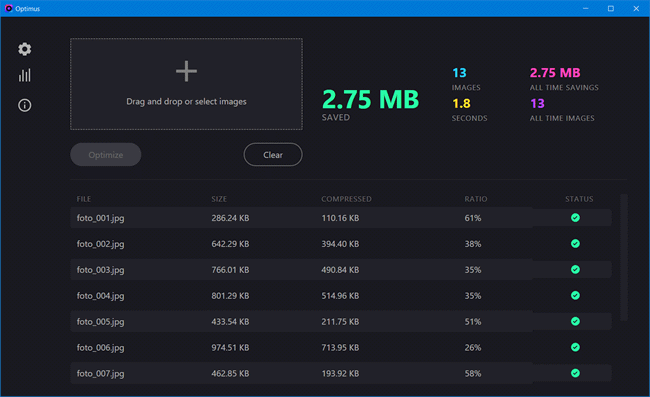Open settings with the gear icon
650x397 pixels.
(x=24, y=49)
